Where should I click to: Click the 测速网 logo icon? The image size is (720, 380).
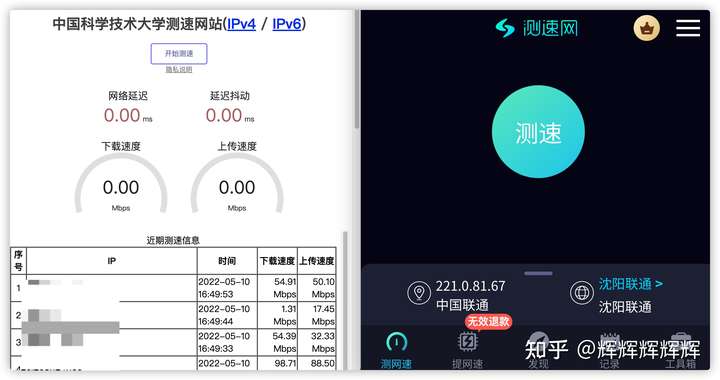(505, 28)
